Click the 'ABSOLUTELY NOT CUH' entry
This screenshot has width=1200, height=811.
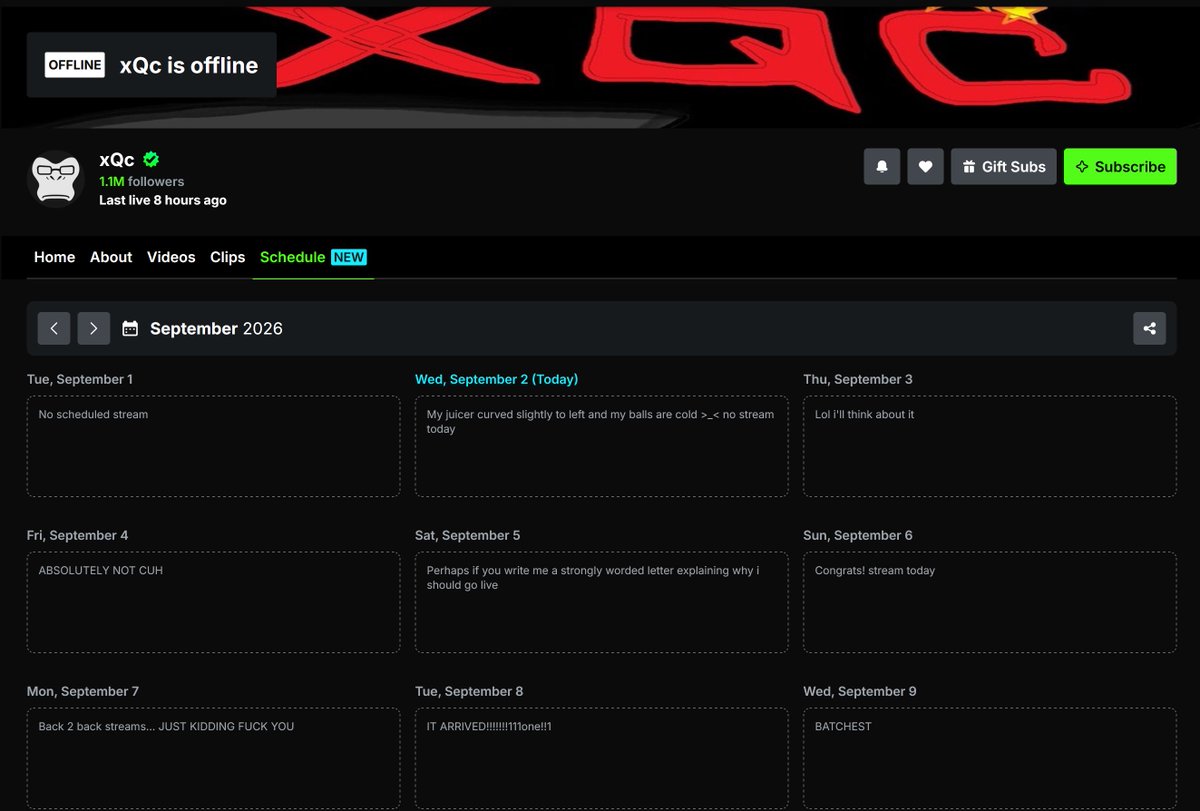(213, 602)
